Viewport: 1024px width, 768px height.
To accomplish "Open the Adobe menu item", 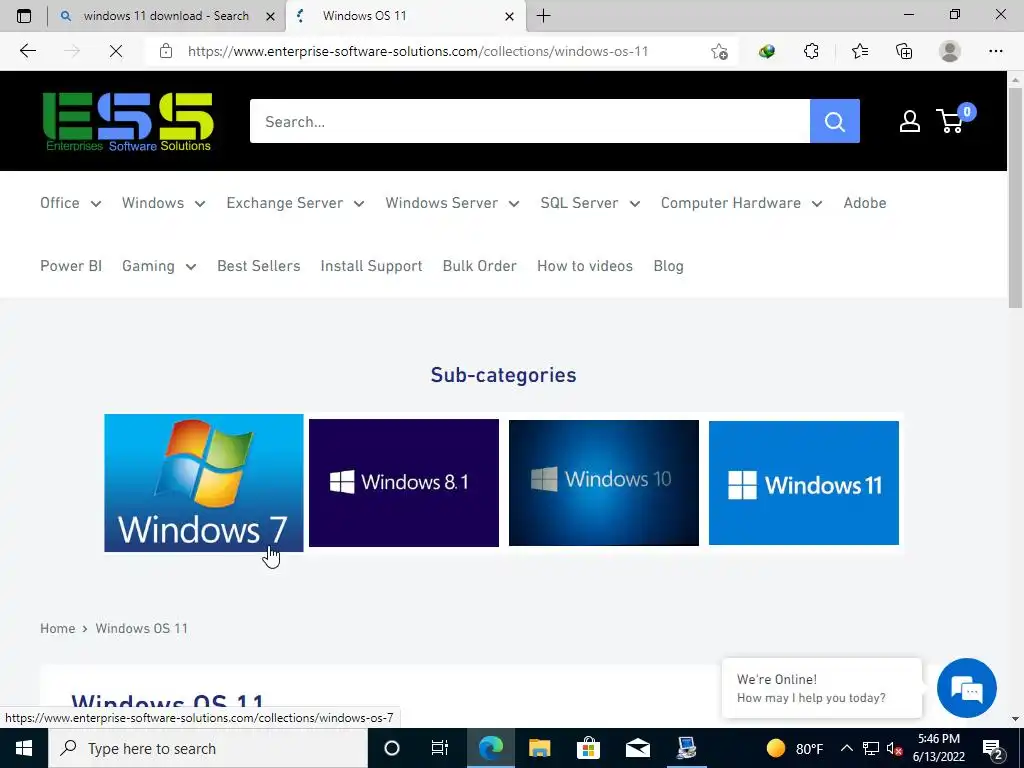I will [x=865, y=203].
